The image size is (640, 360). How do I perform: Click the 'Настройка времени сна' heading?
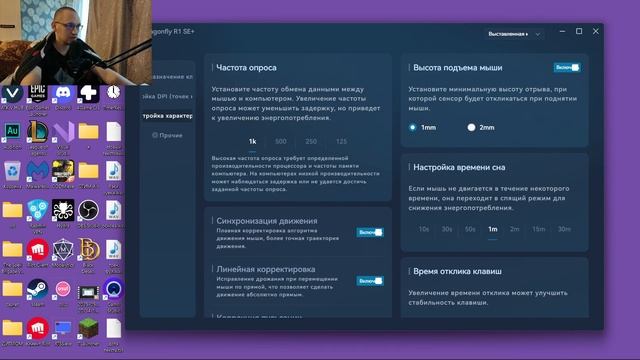459,167
